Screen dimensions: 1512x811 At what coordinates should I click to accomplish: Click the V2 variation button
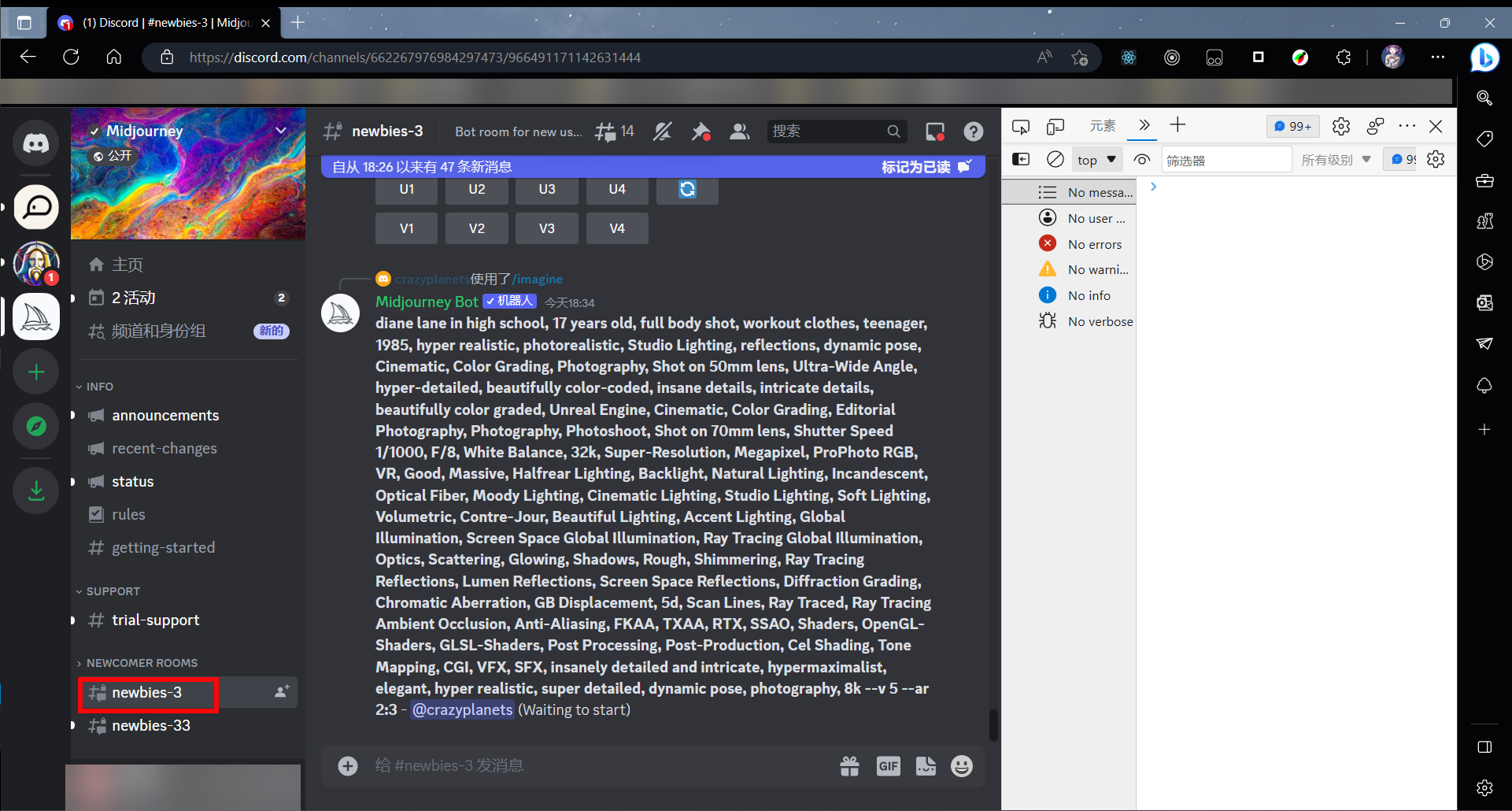pos(477,228)
